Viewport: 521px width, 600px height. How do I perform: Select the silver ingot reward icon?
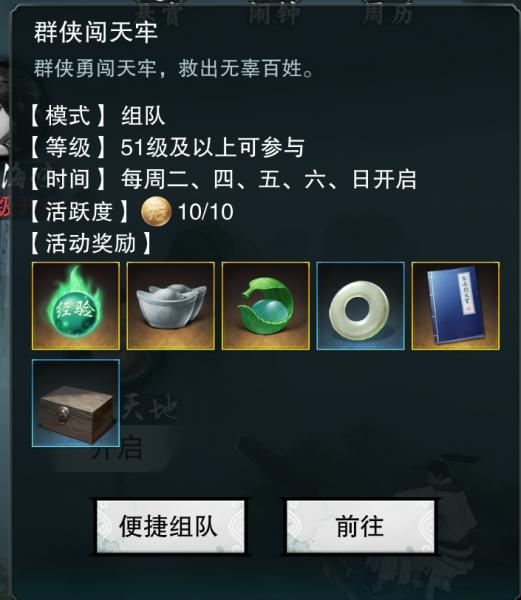point(171,306)
